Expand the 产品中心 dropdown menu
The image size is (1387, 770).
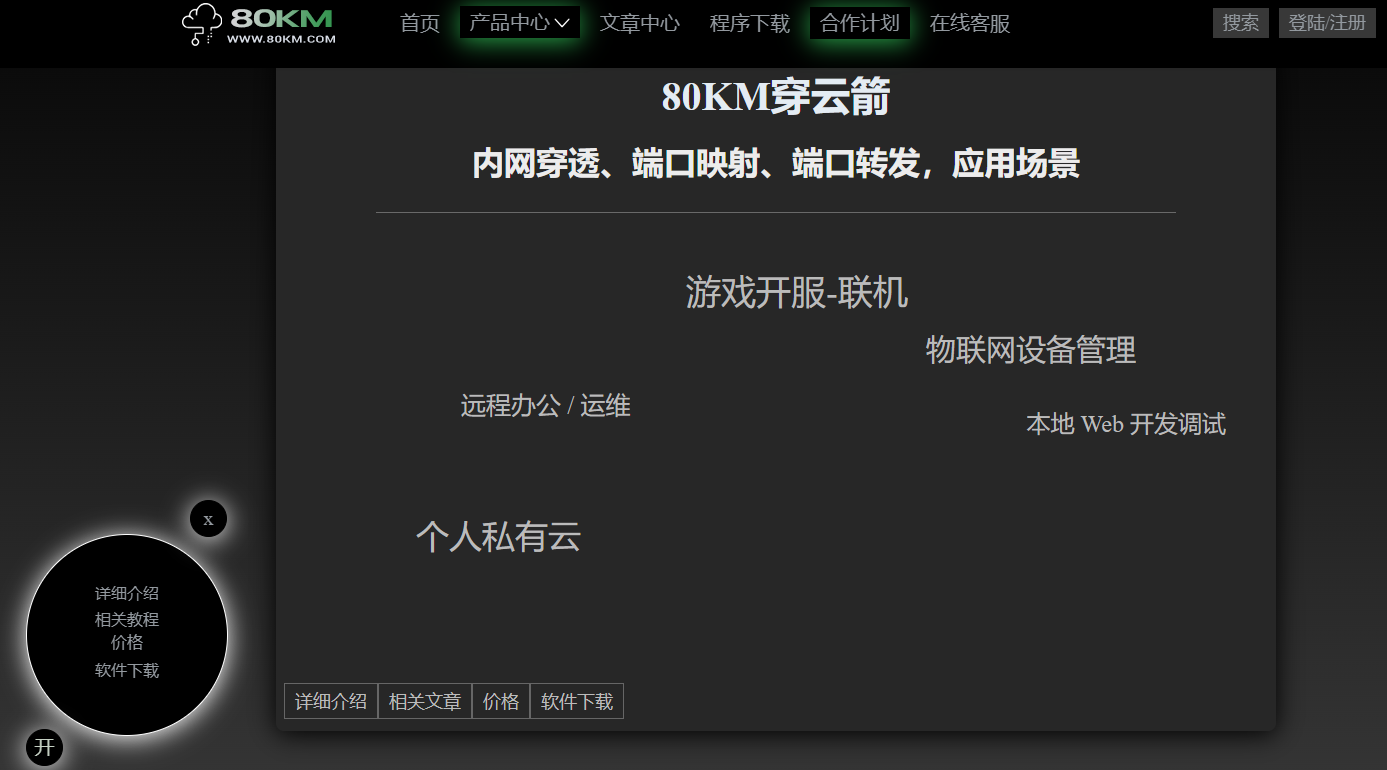tap(520, 23)
